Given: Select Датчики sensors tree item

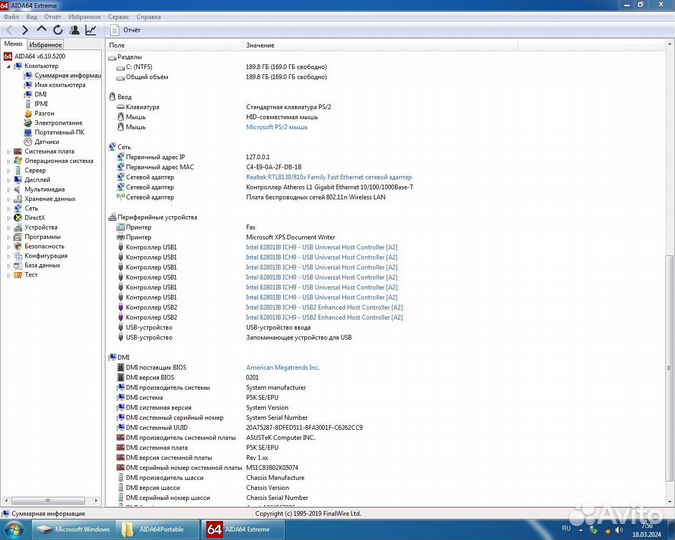Looking at the screenshot, I should tap(46, 142).
